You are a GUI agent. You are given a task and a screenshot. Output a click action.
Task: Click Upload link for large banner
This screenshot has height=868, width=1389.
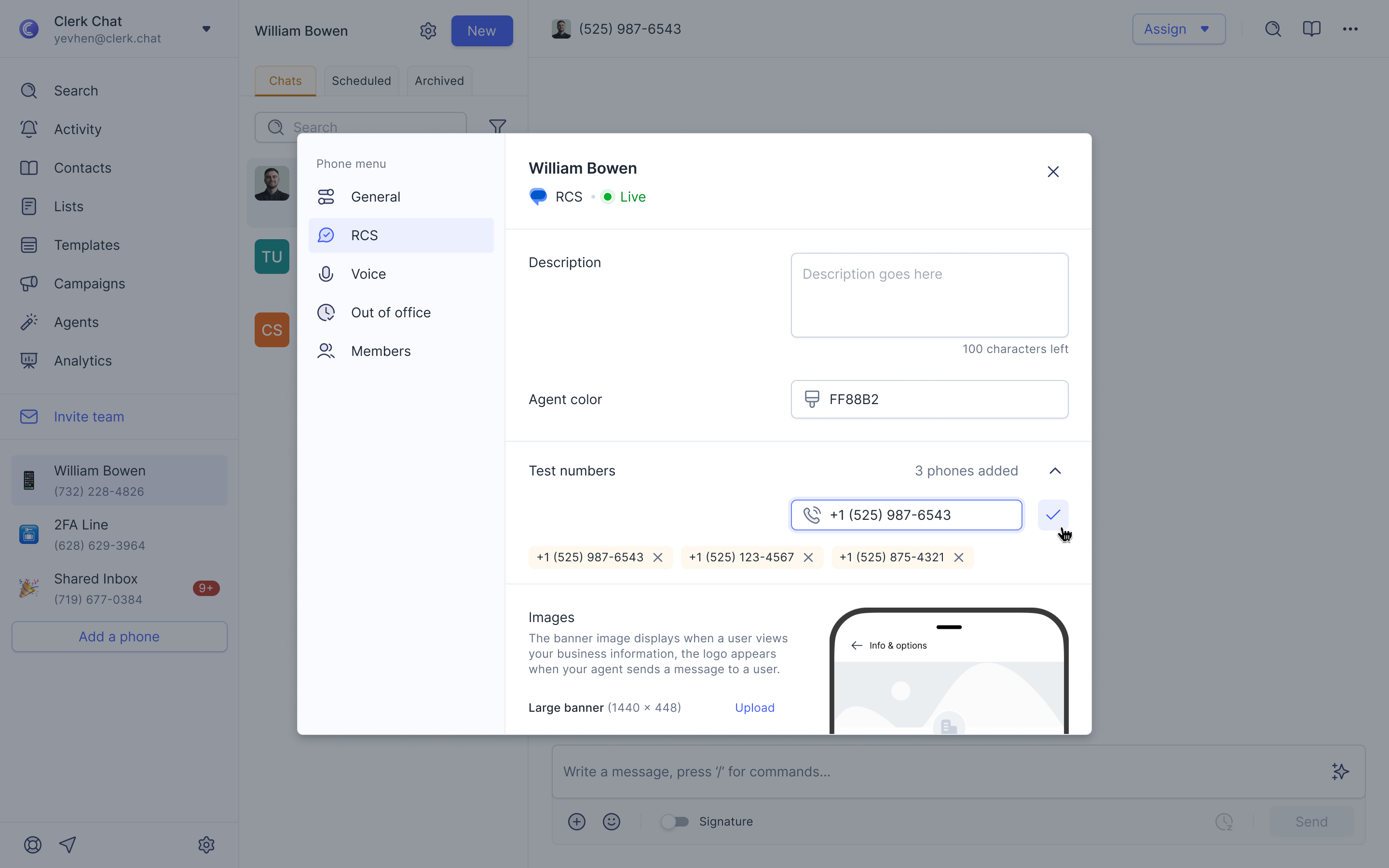click(x=754, y=708)
